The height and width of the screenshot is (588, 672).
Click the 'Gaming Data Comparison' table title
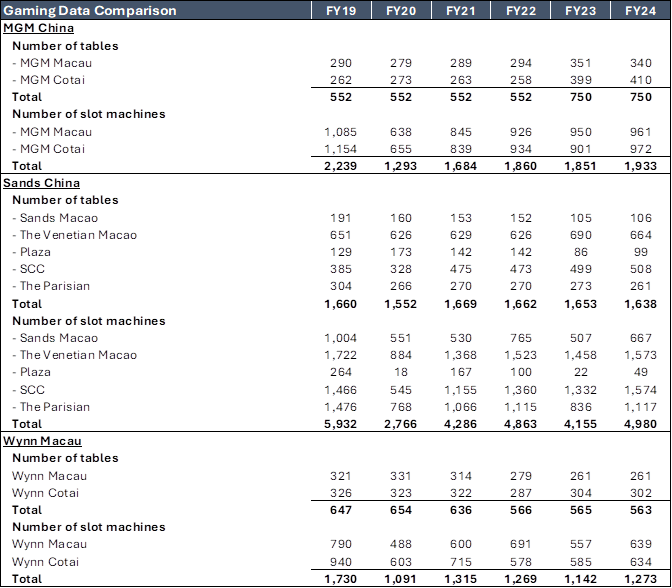point(90,10)
